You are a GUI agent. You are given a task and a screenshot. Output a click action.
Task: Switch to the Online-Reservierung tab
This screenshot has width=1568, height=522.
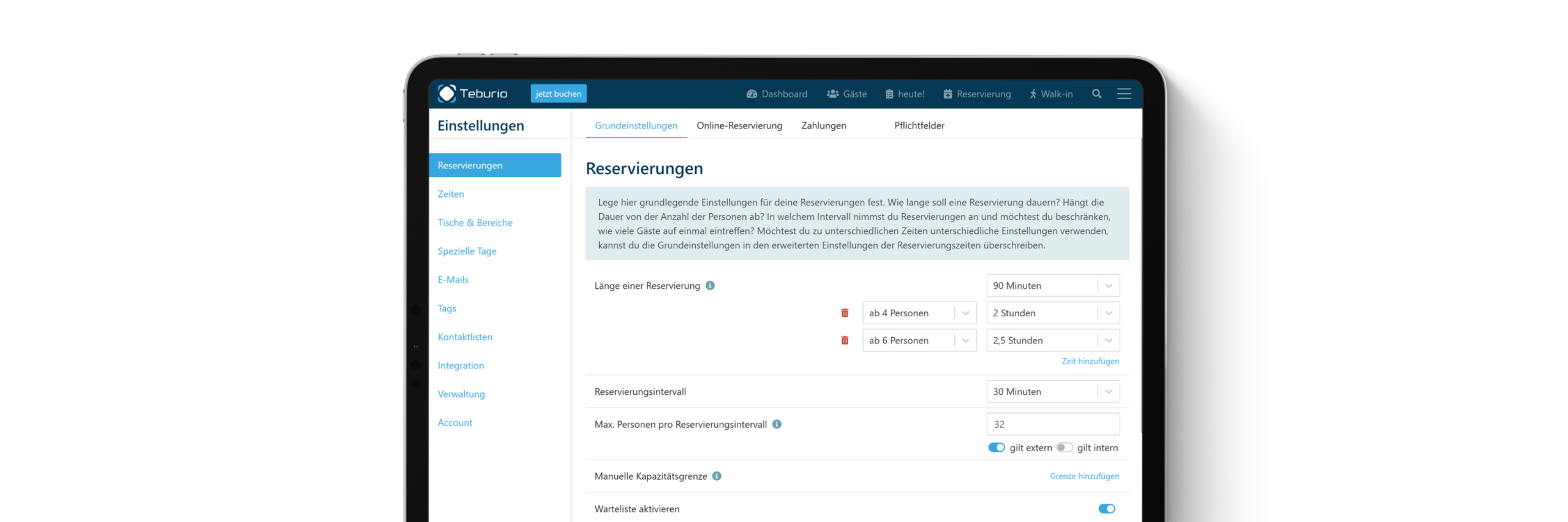739,125
